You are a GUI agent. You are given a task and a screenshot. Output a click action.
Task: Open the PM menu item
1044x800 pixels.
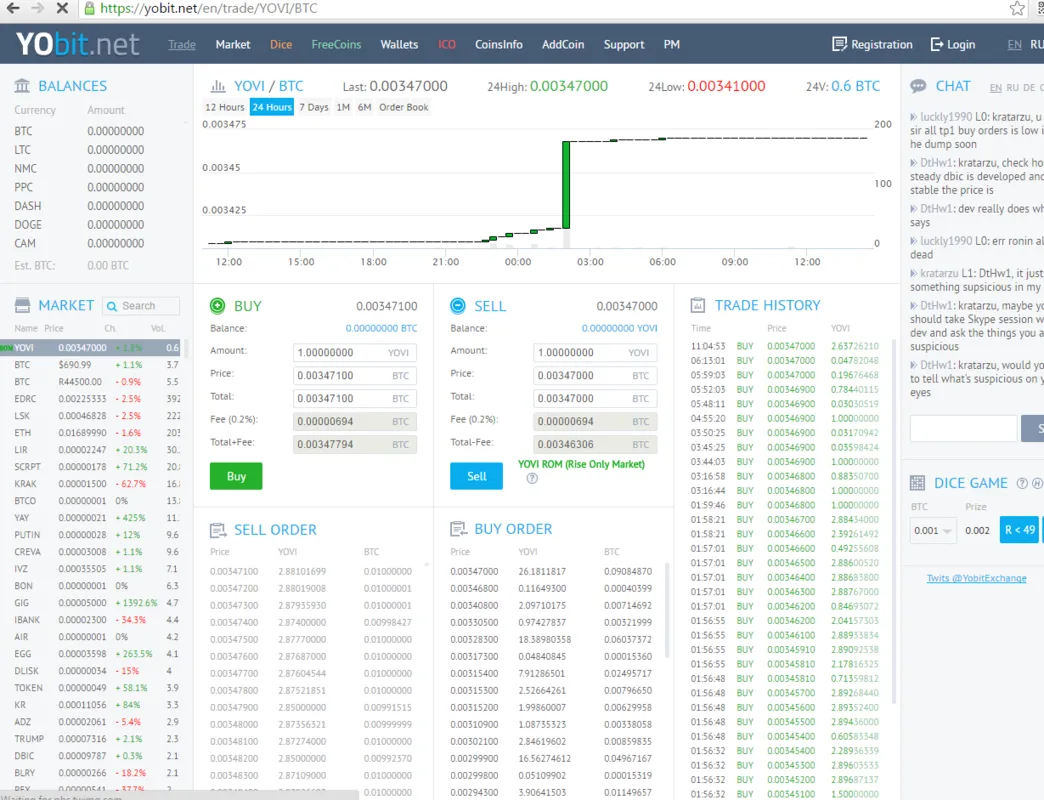[672, 45]
